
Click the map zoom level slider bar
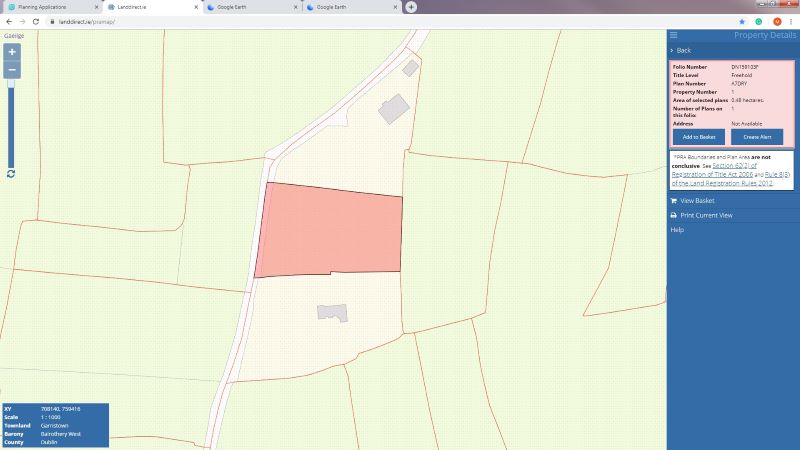11,125
